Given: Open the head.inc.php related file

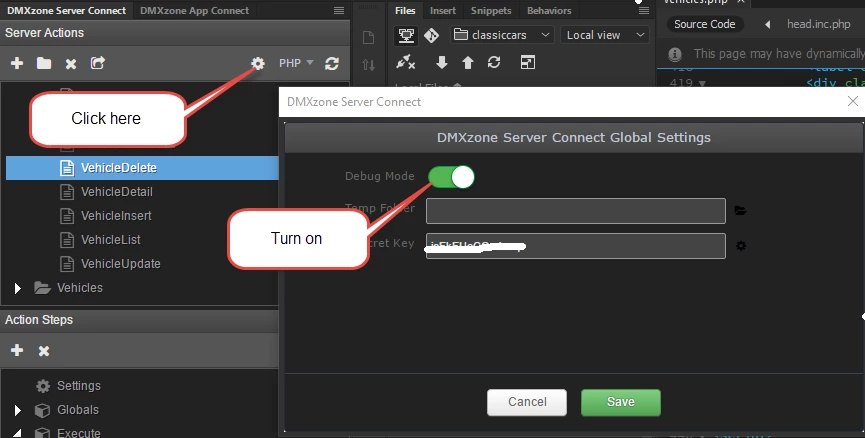Looking at the screenshot, I should click(x=819, y=24).
